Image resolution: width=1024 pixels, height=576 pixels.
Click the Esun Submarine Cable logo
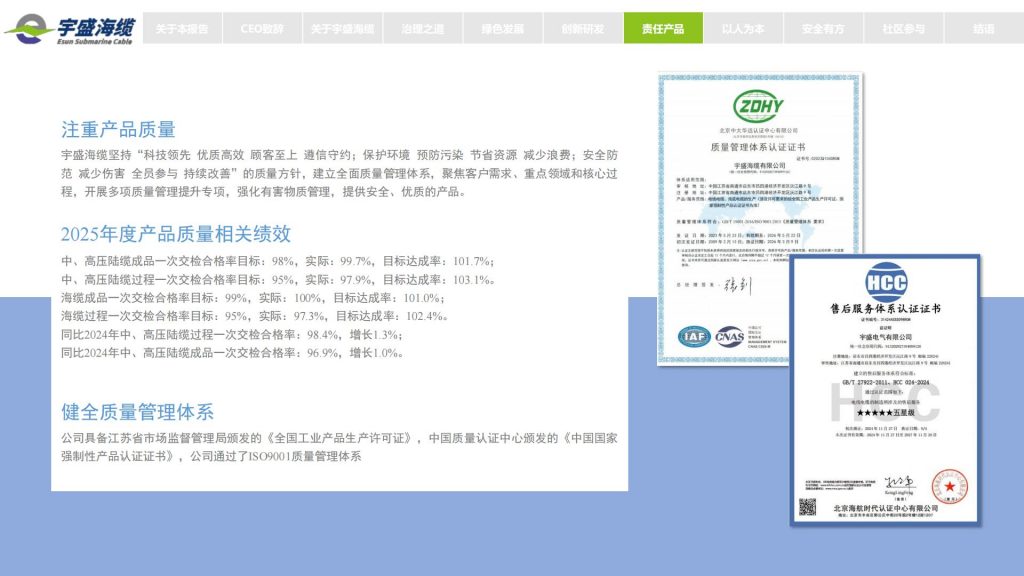(x=68, y=29)
